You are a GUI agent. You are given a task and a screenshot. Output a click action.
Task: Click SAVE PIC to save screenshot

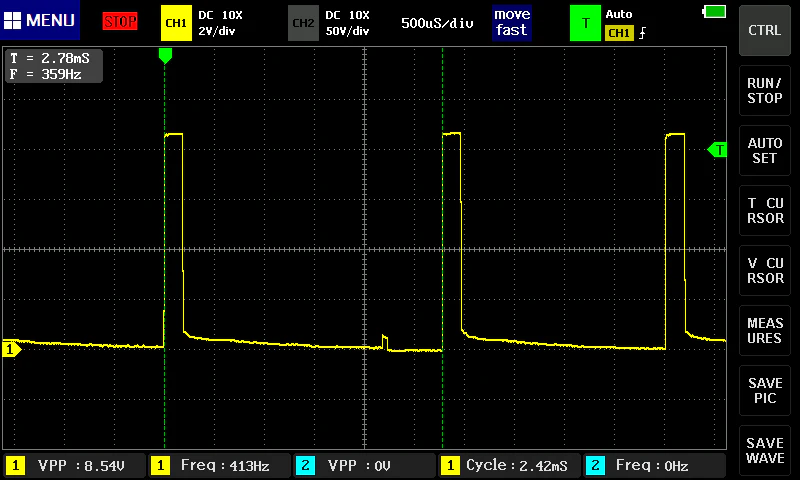pyautogui.click(x=764, y=391)
